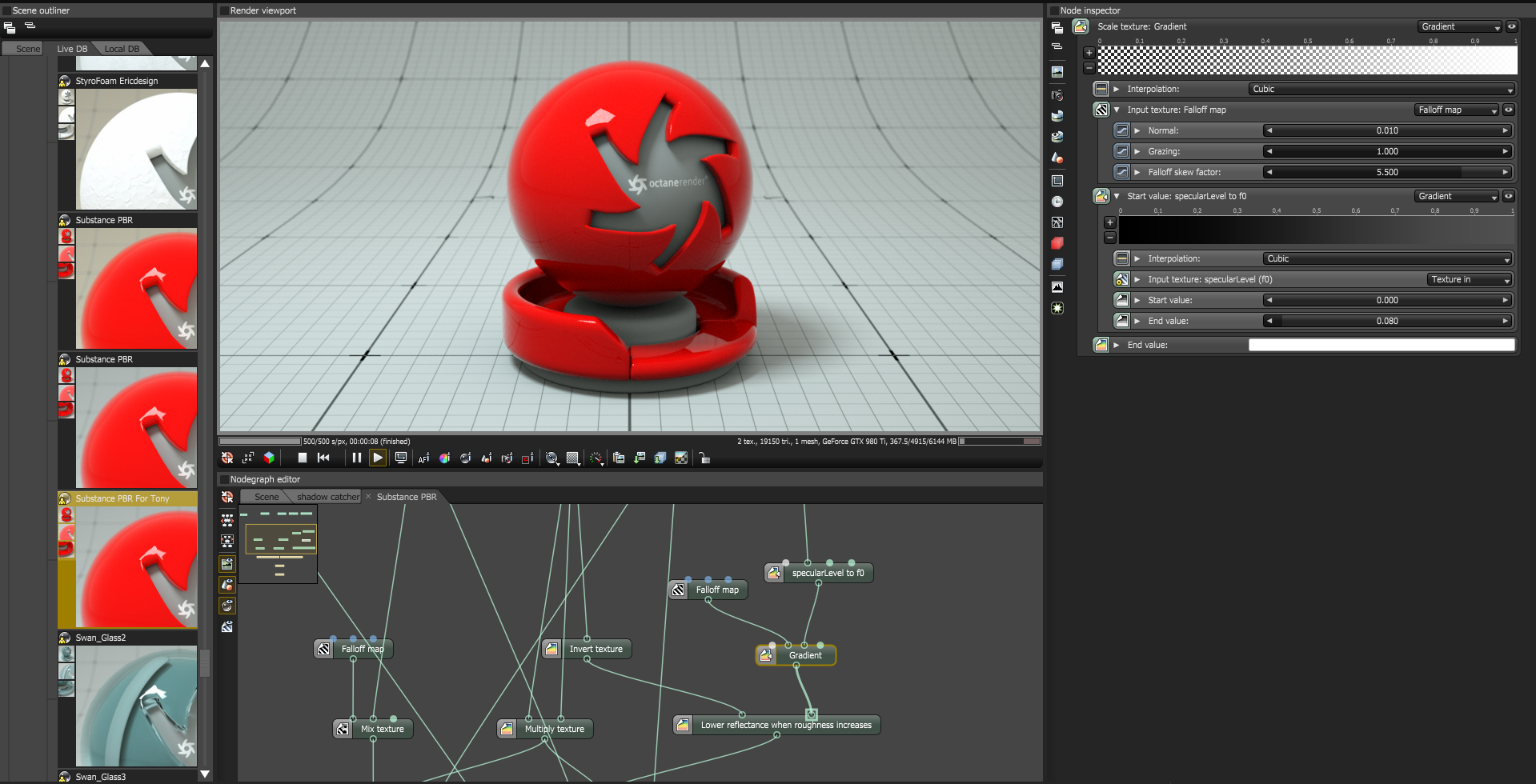
Task: Open the render priority gauge dropdown
Action: [x=597, y=458]
